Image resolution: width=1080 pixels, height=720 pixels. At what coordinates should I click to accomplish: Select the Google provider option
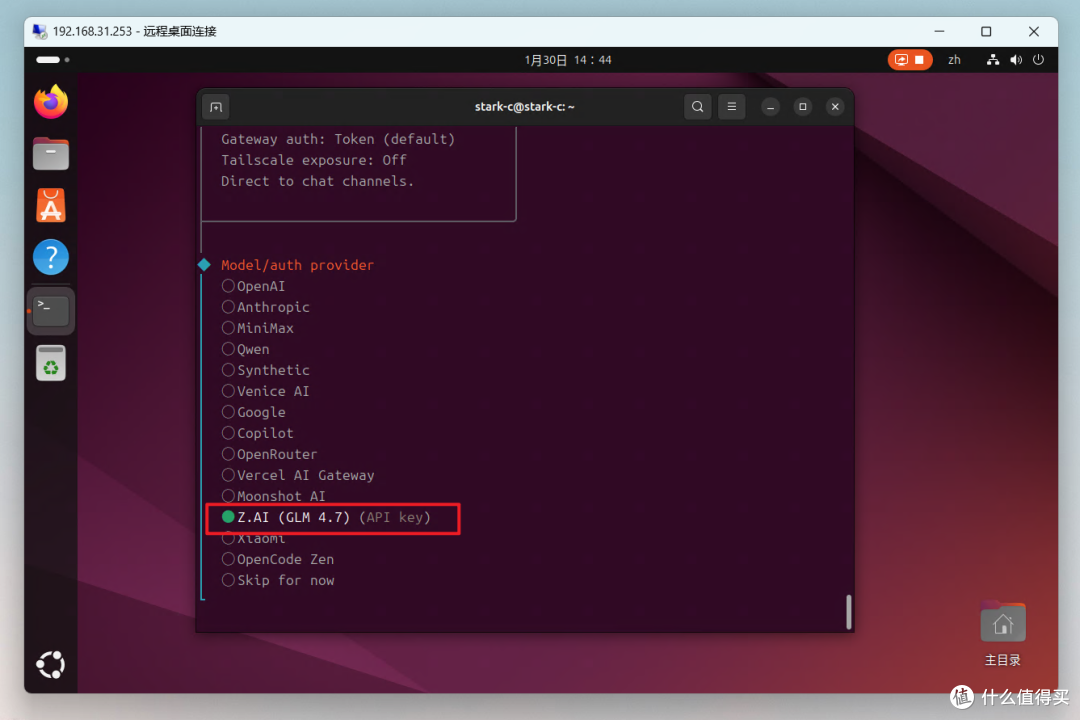coord(253,412)
